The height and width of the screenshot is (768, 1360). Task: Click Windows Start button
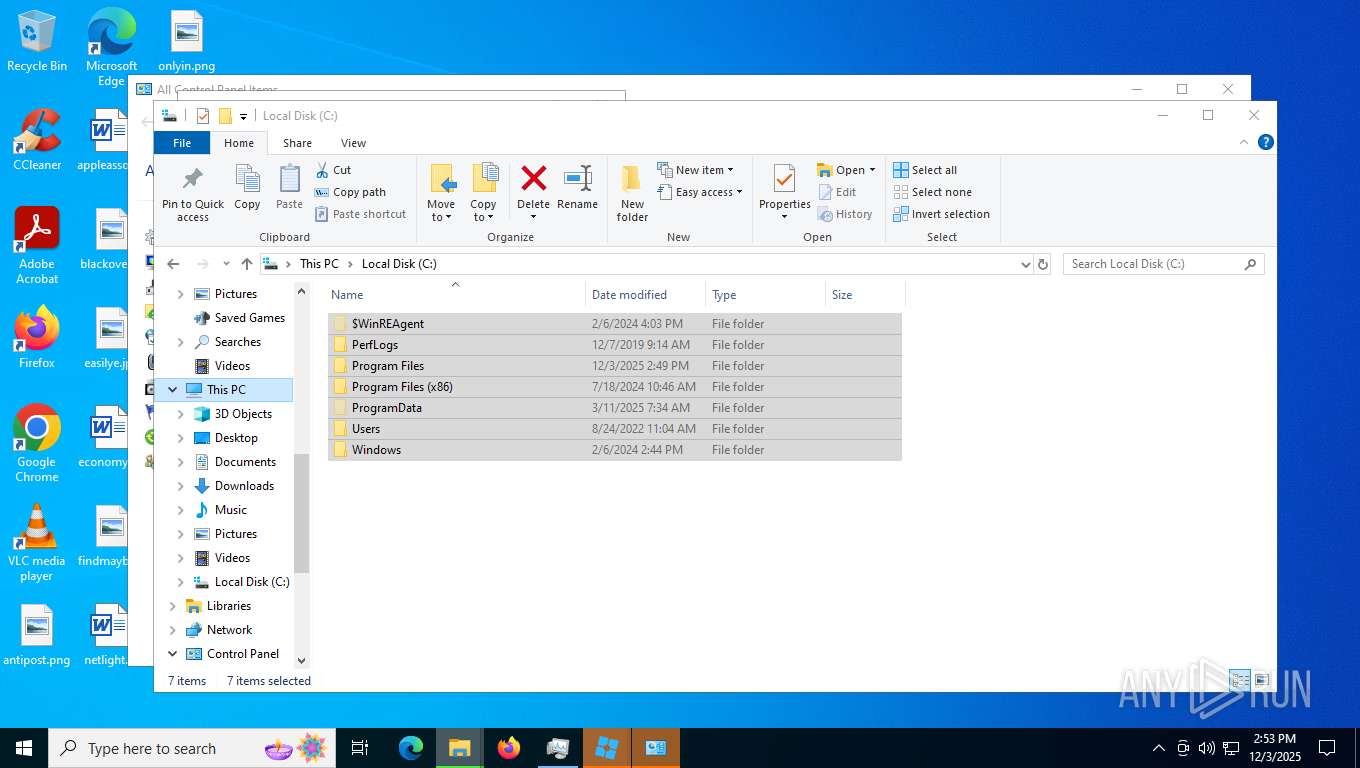tap(24, 748)
